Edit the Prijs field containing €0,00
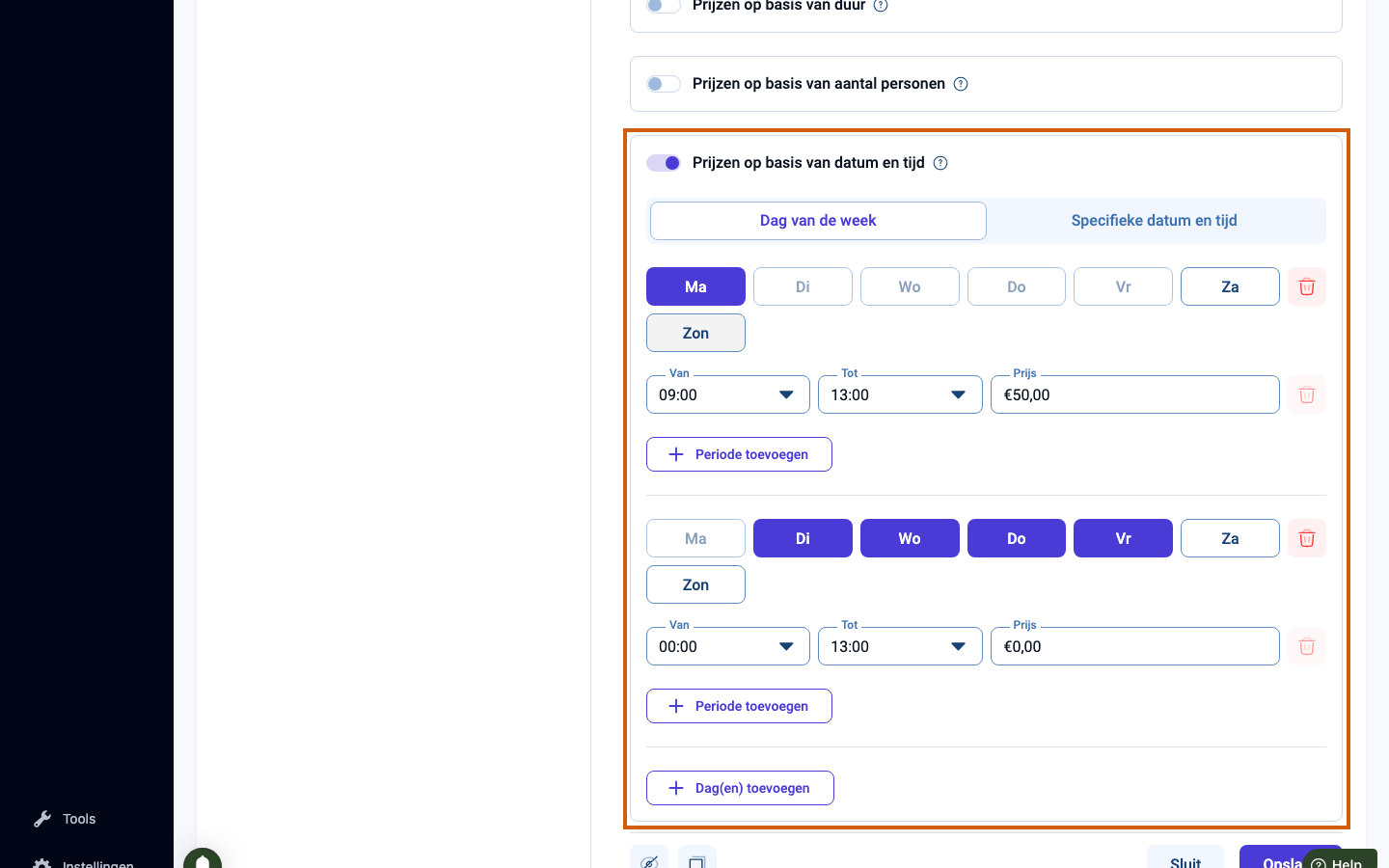 (1135, 646)
